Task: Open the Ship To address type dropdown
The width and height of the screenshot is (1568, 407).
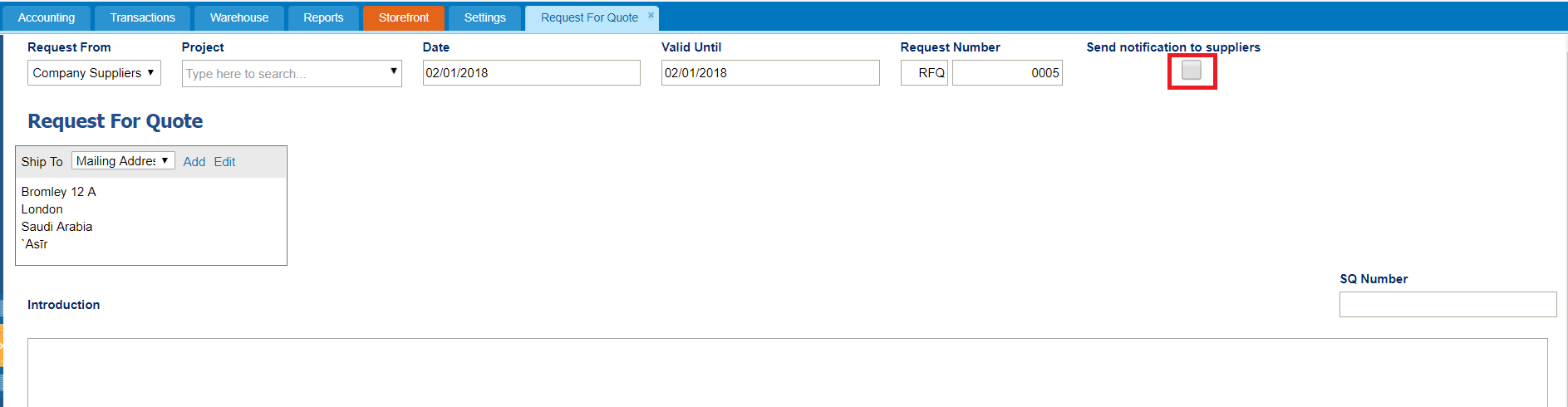Action: click(x=123, y=161)
